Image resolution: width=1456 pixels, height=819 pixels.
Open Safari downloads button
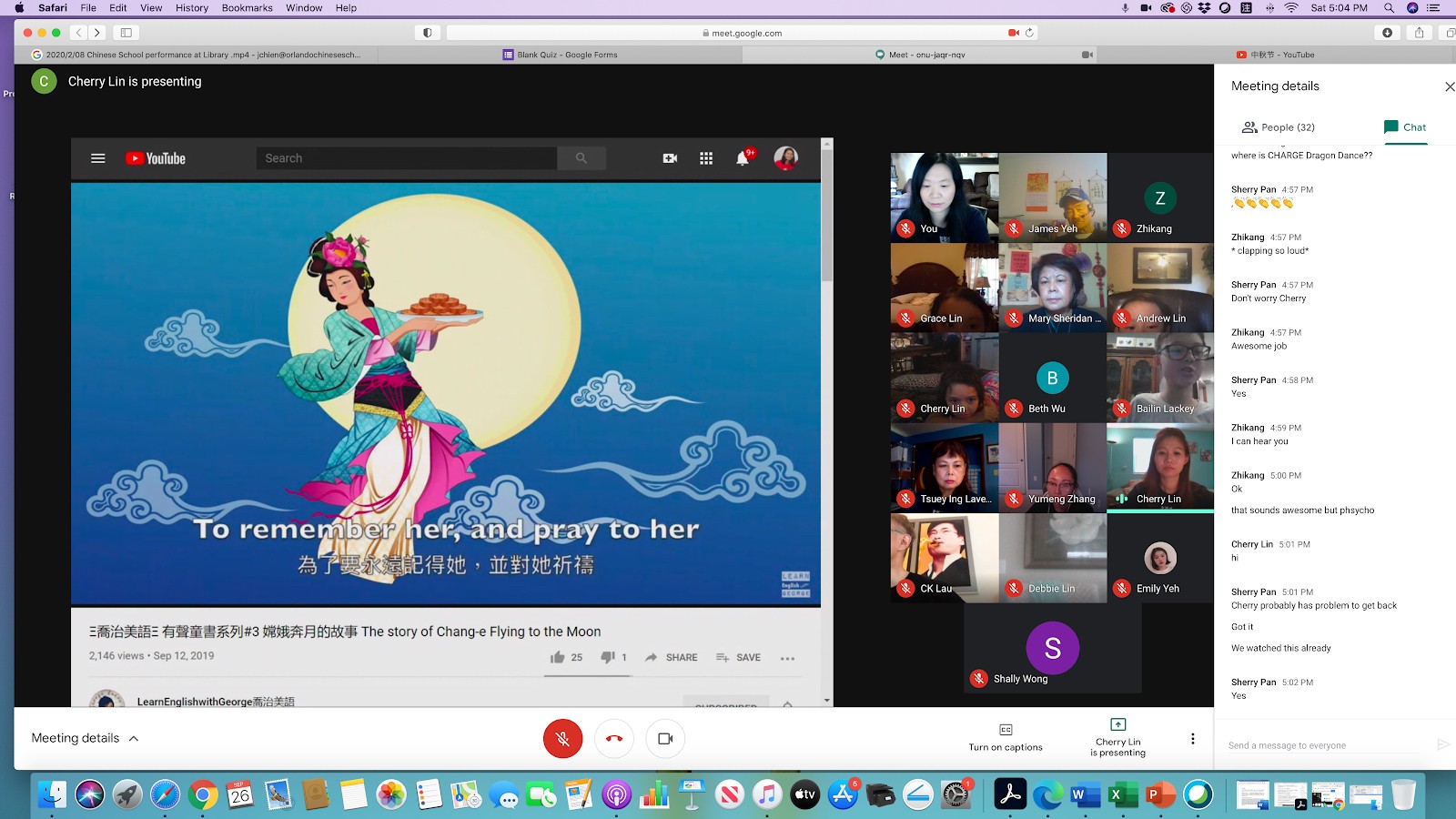tap(1387, 33)
